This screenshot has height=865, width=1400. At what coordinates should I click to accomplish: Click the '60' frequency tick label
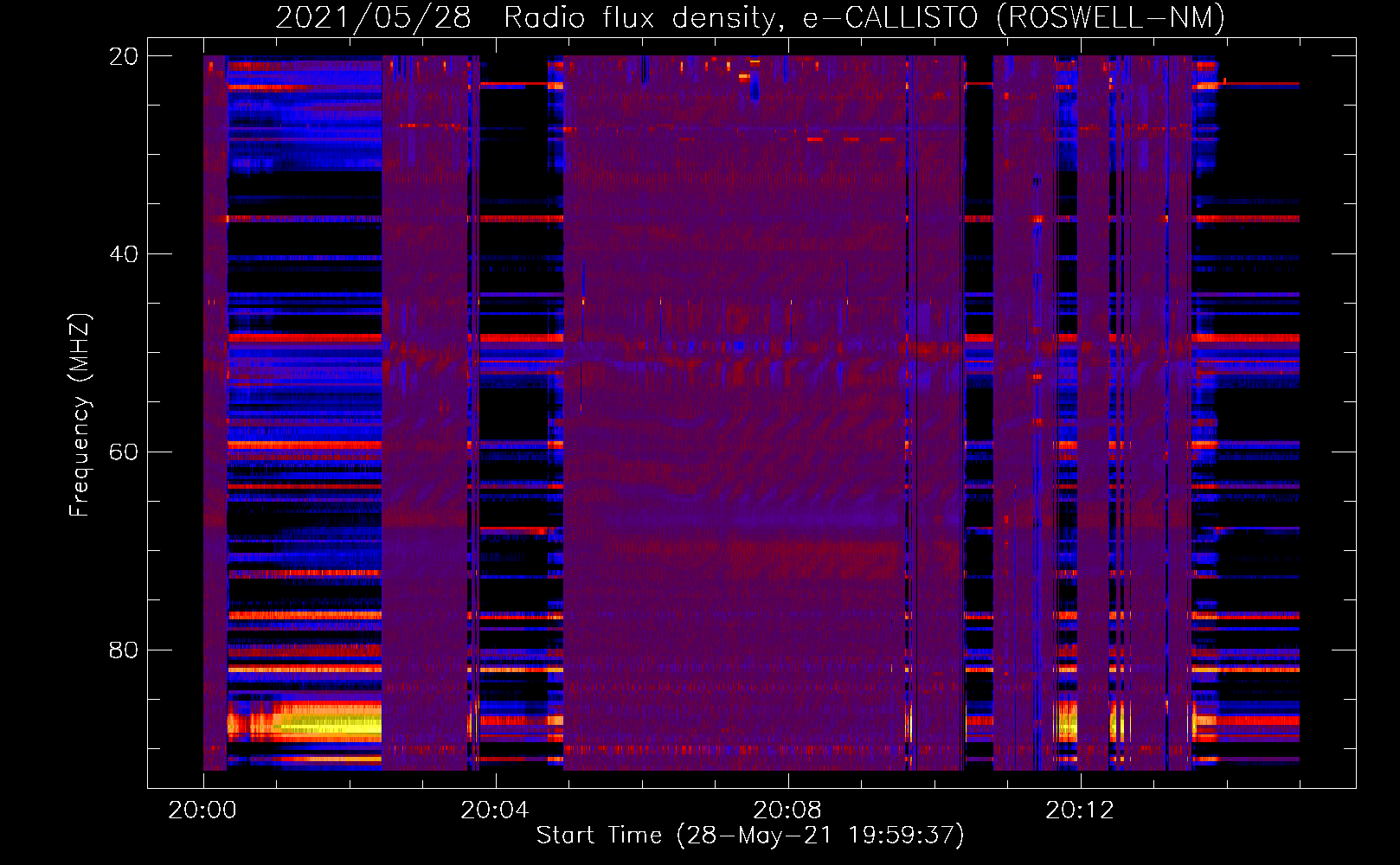(123, 452)
